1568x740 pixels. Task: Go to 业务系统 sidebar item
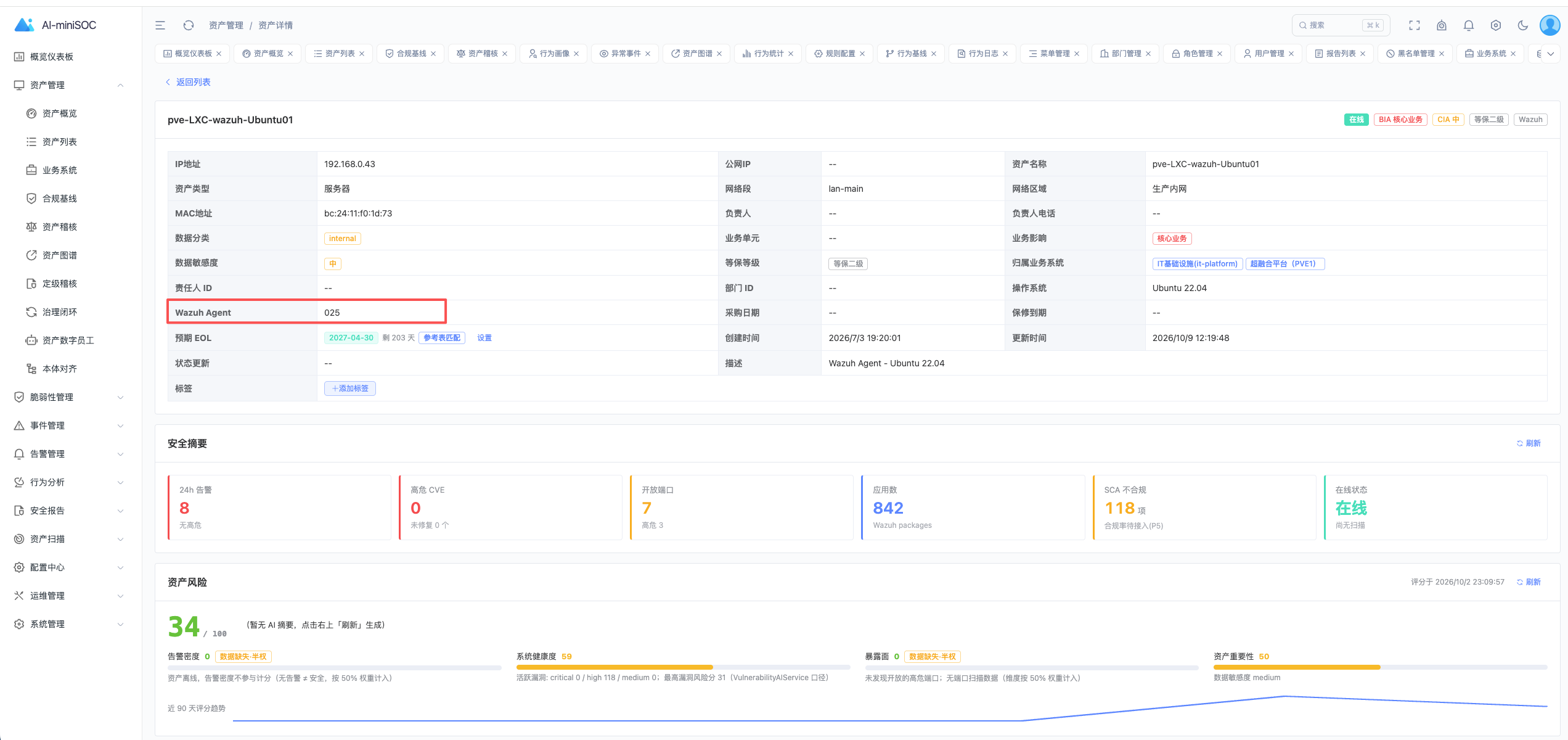tap(60, 170)
